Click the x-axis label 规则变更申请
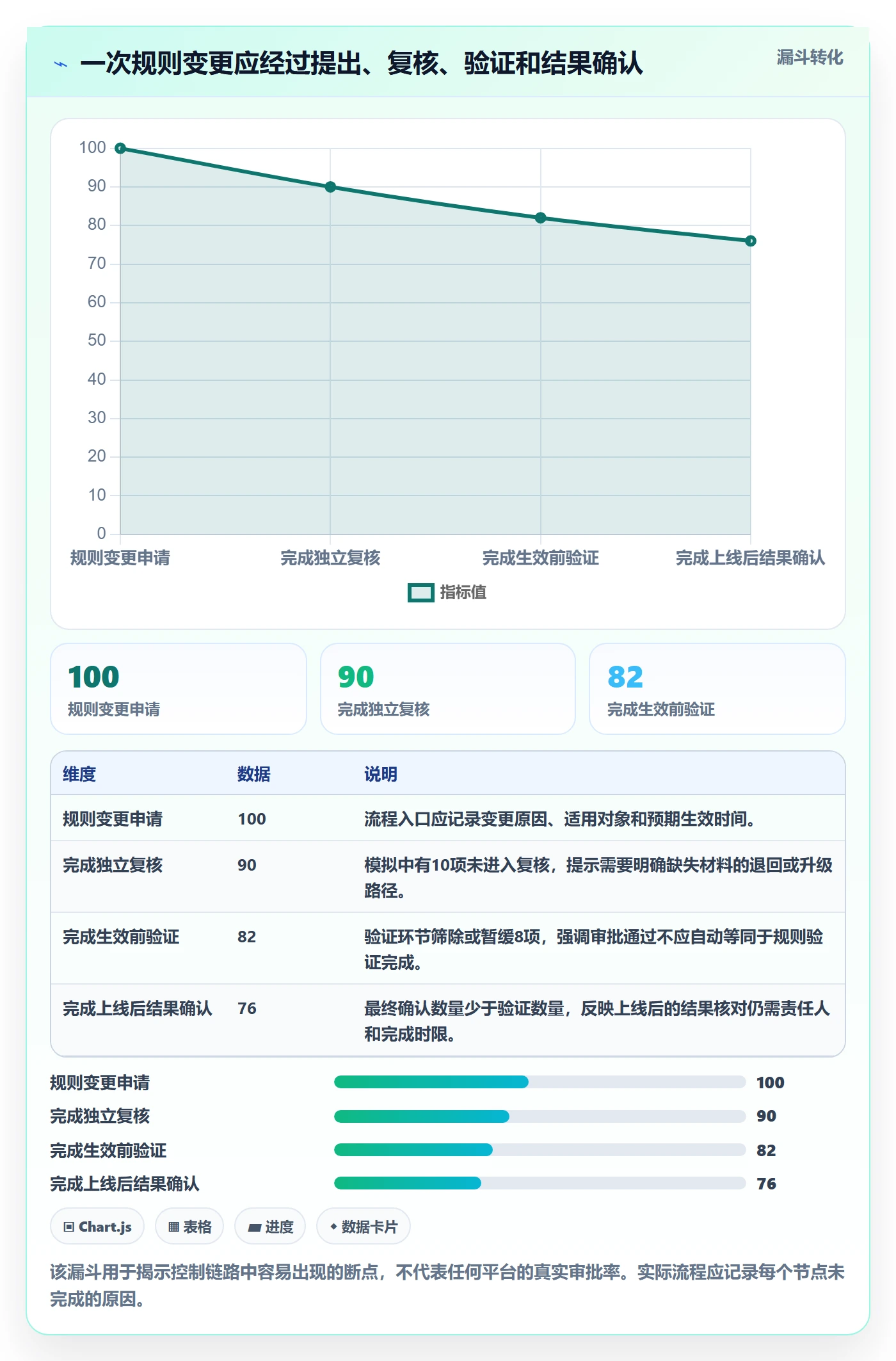The width and height of the screenshot is (896, 1361). [x=120, y=558]
